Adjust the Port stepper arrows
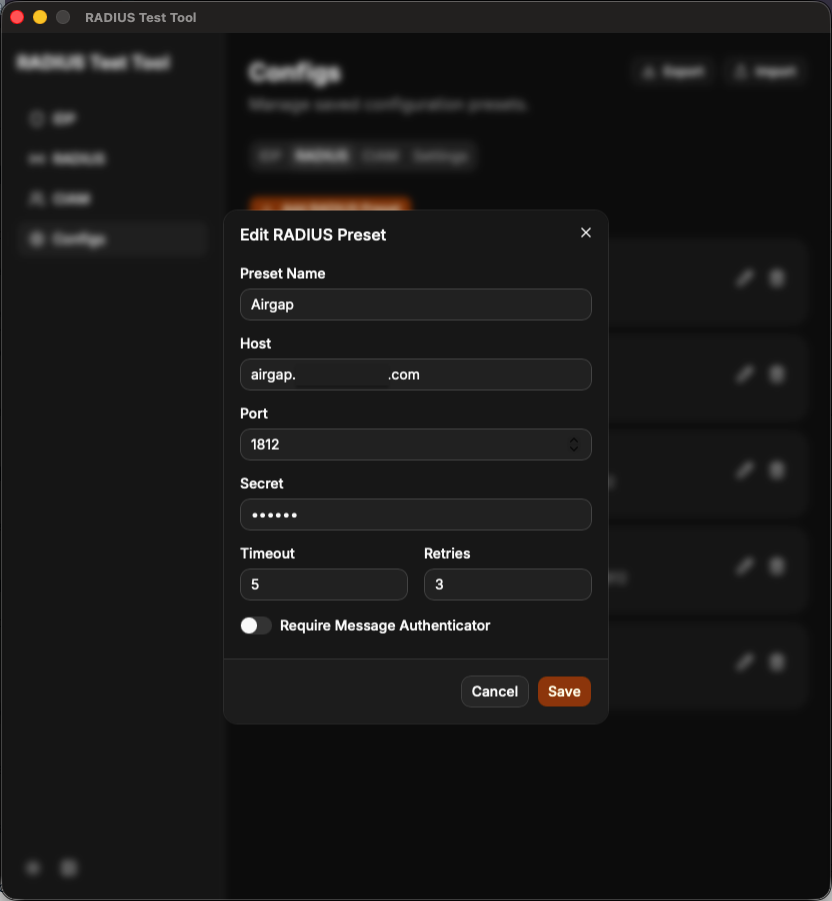The height and width of the screenshot is (901, 832). click(x=573, y=444)
